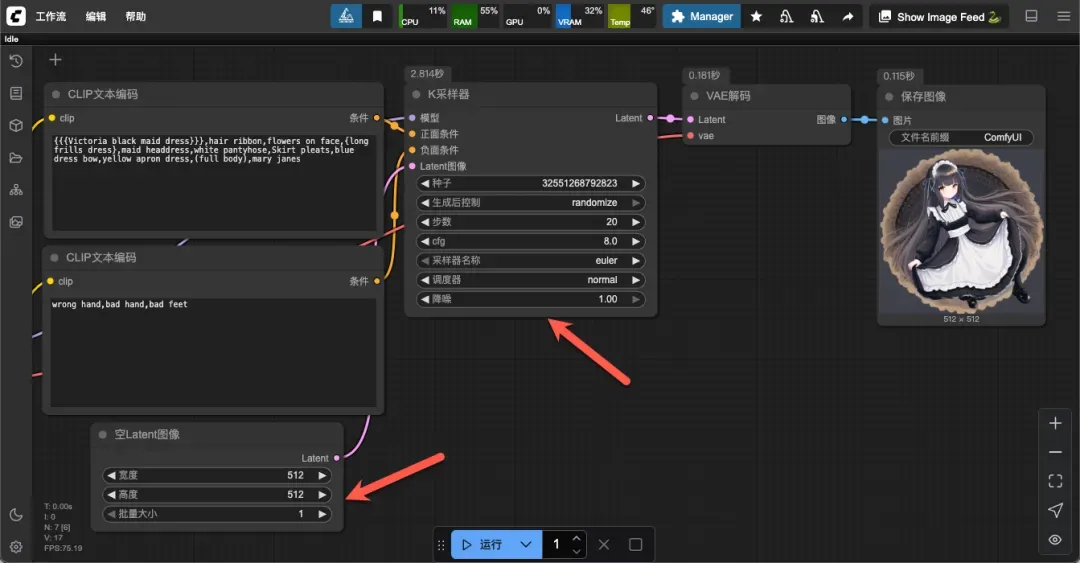Toggle dark theme moon icon
The image size is (1080, 563).
point(16,515)
